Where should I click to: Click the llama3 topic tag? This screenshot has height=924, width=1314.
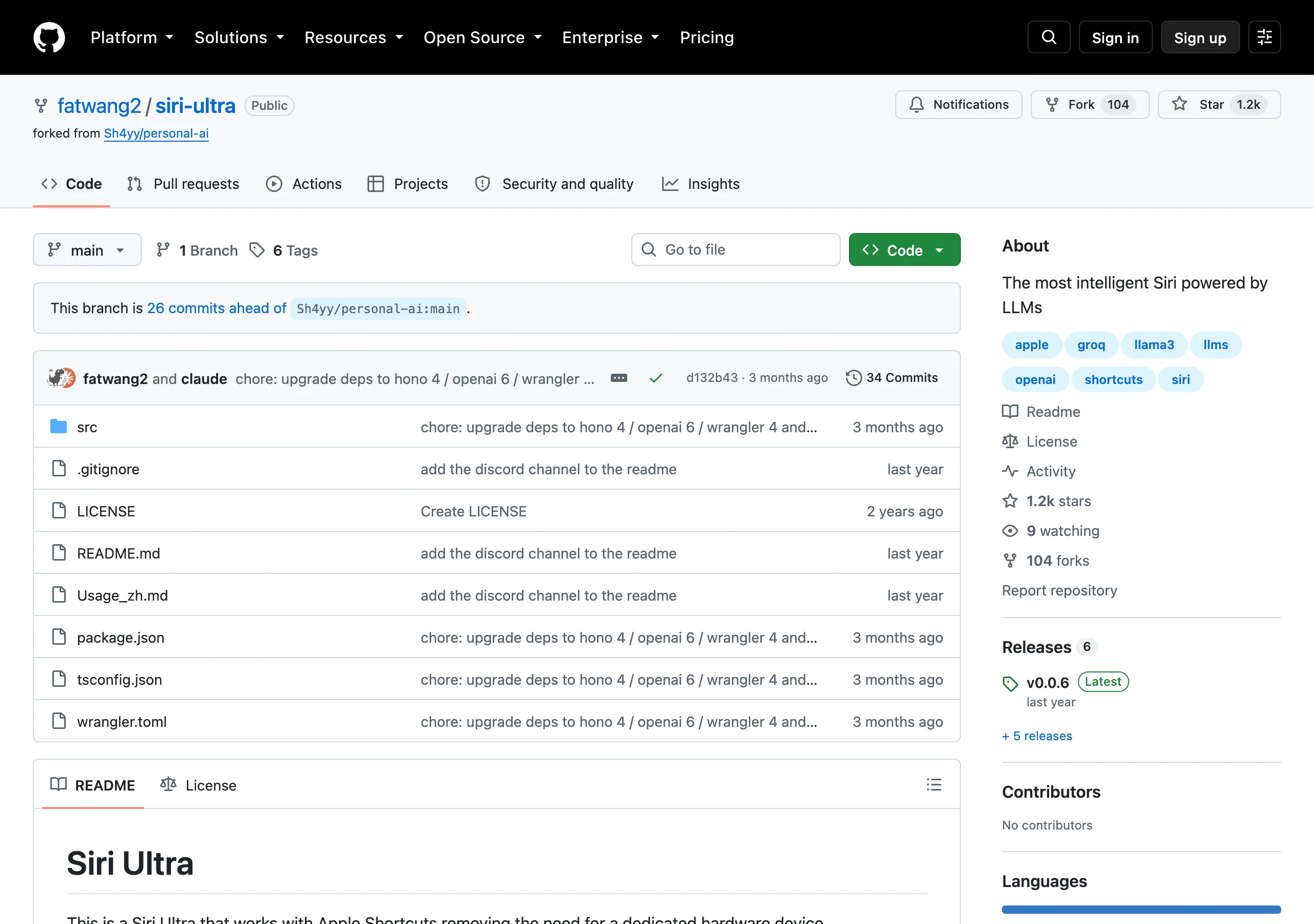click(1154, 344)
